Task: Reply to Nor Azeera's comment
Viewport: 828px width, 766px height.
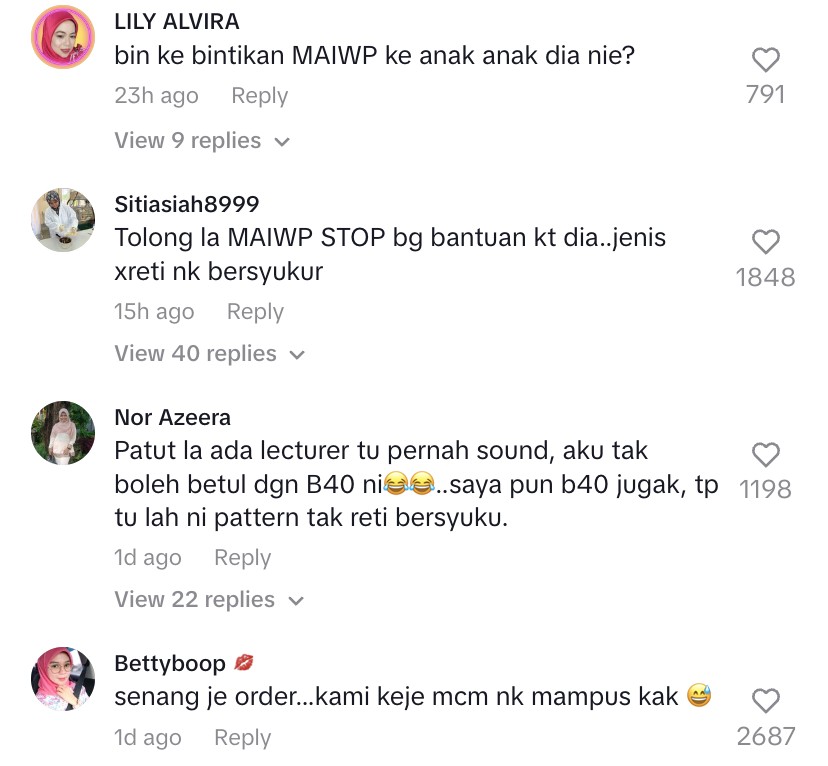Action: [x=243, y=558]
